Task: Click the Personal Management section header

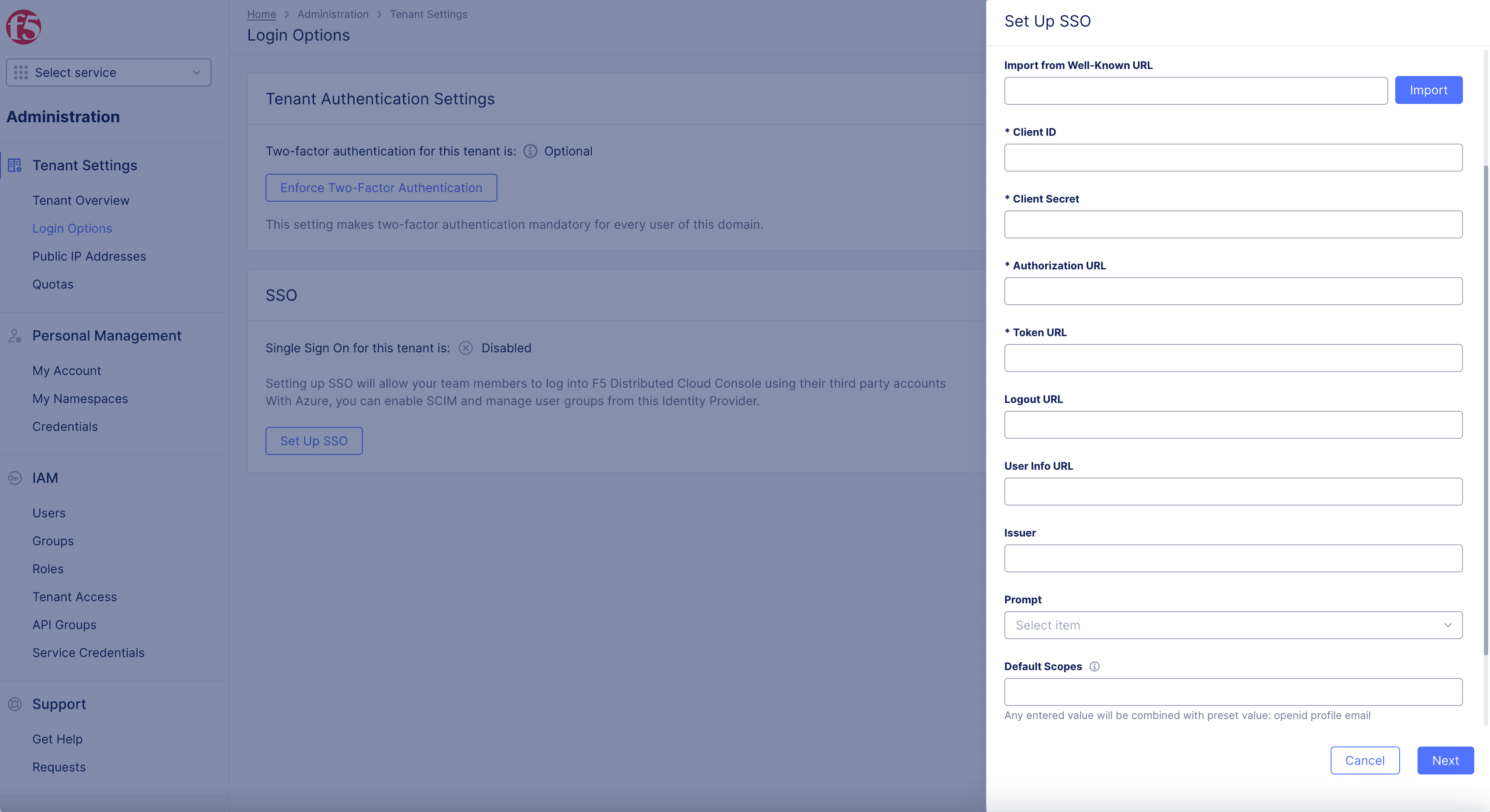Action: click(x=107, y=335)
